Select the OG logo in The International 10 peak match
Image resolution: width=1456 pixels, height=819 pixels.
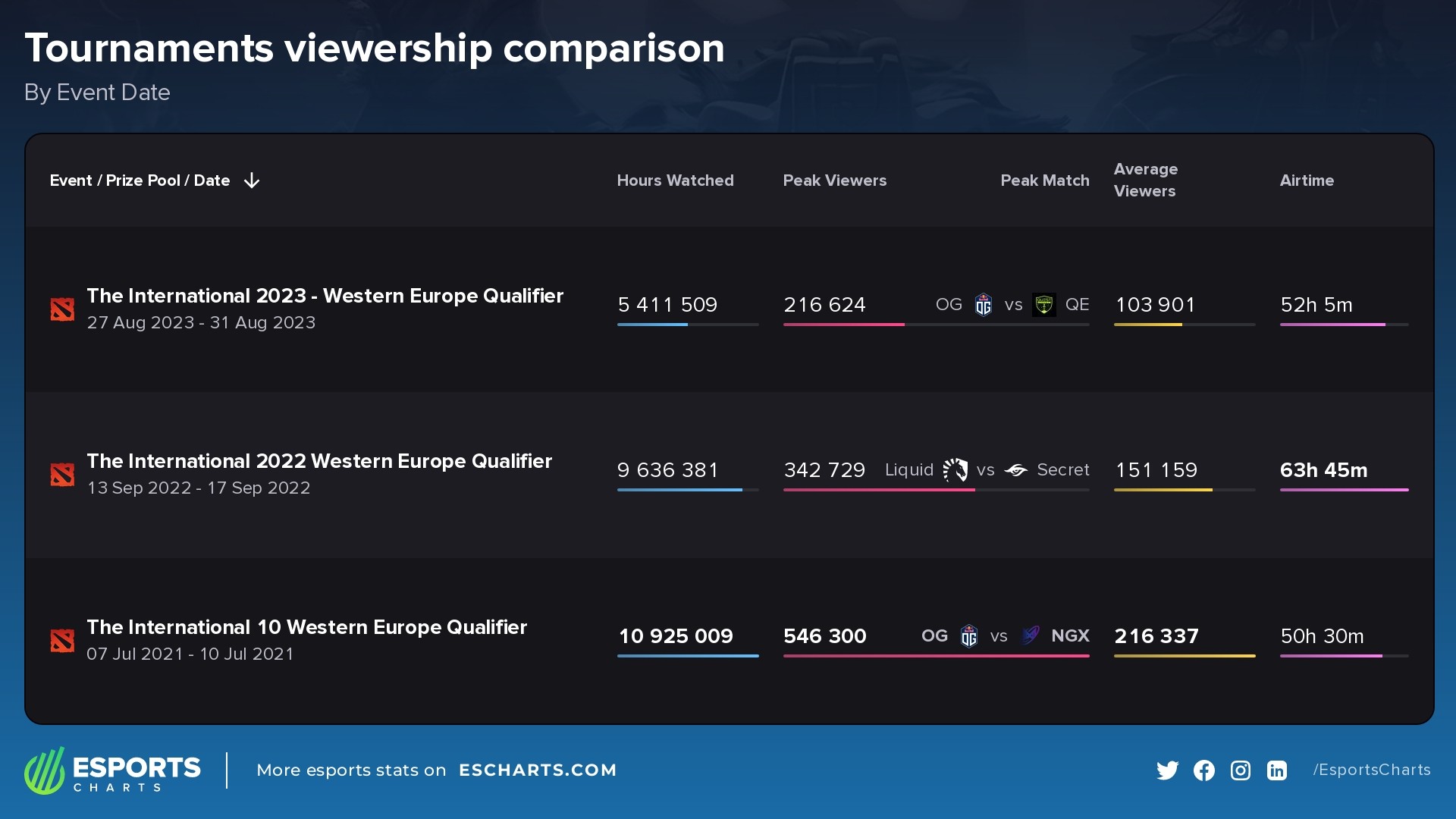pos(970,636)
